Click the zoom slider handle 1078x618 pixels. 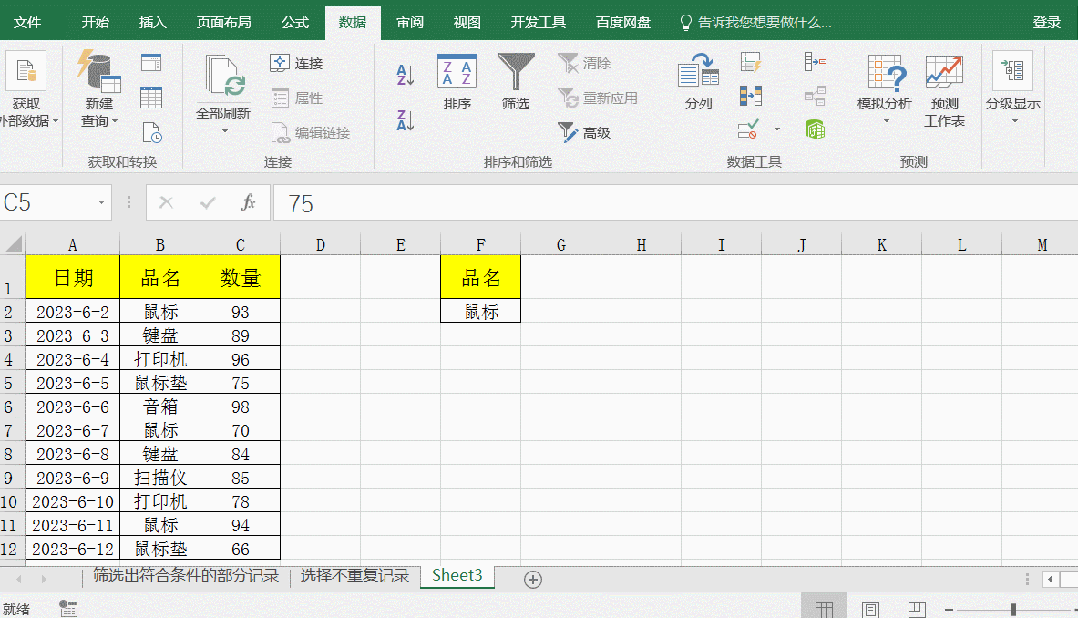(x=1013, y=609)
